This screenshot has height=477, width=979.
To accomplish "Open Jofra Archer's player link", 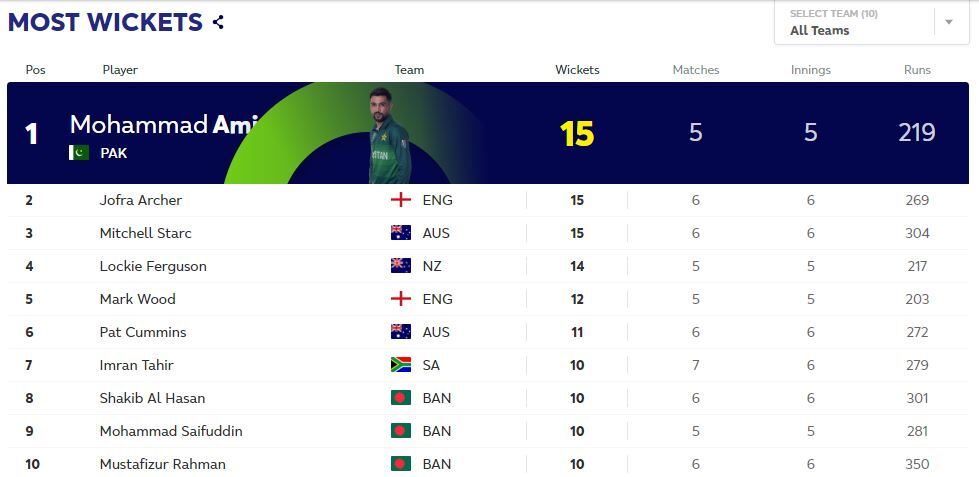I will coord(140,200).
